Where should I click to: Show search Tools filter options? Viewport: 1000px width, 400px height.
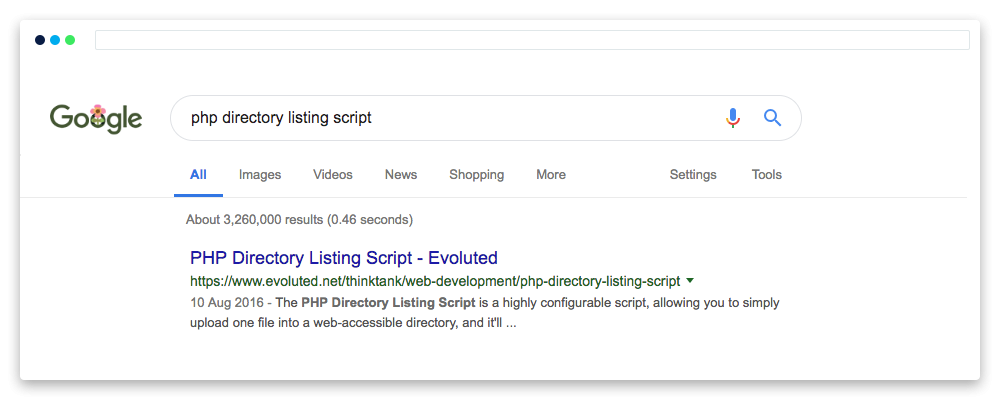point(767,175)
